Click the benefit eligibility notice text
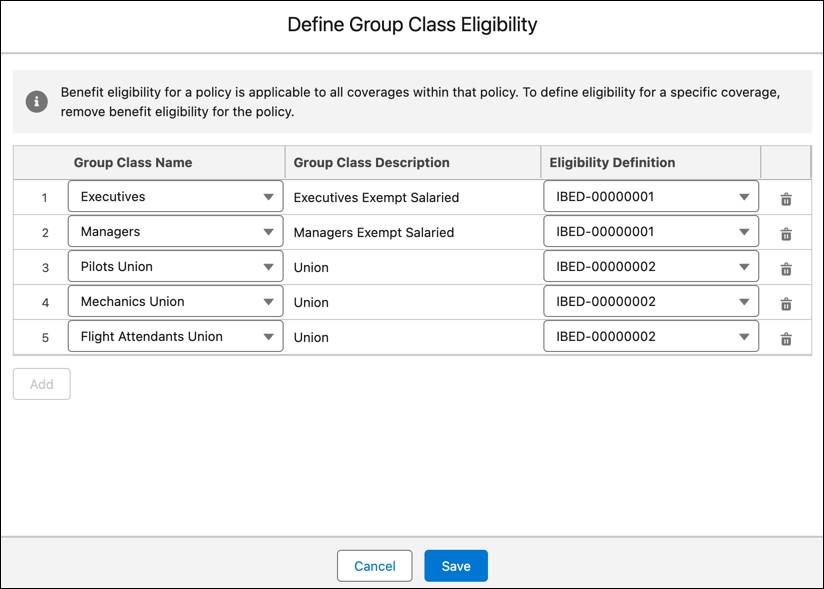 (420, 102)
